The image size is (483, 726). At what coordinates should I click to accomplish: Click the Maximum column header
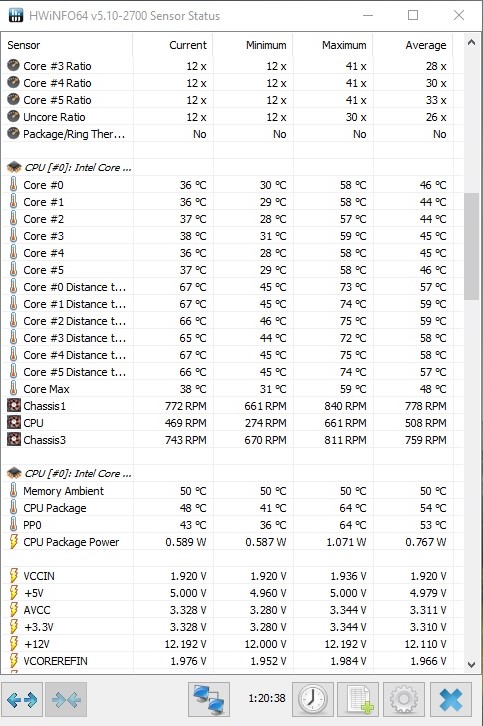pos(344,45)
